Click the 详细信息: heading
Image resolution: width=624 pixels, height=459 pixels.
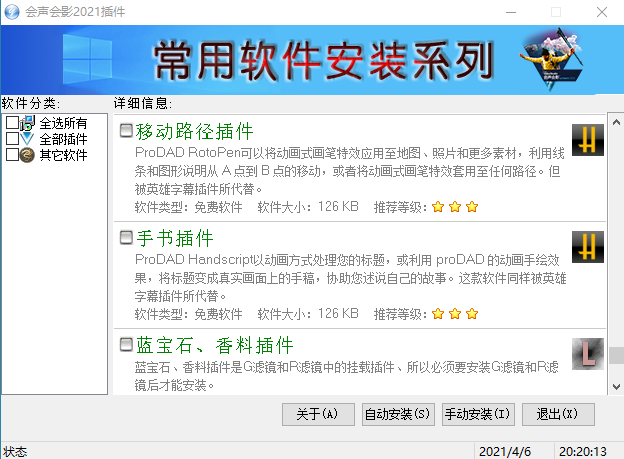click(143, 104)
